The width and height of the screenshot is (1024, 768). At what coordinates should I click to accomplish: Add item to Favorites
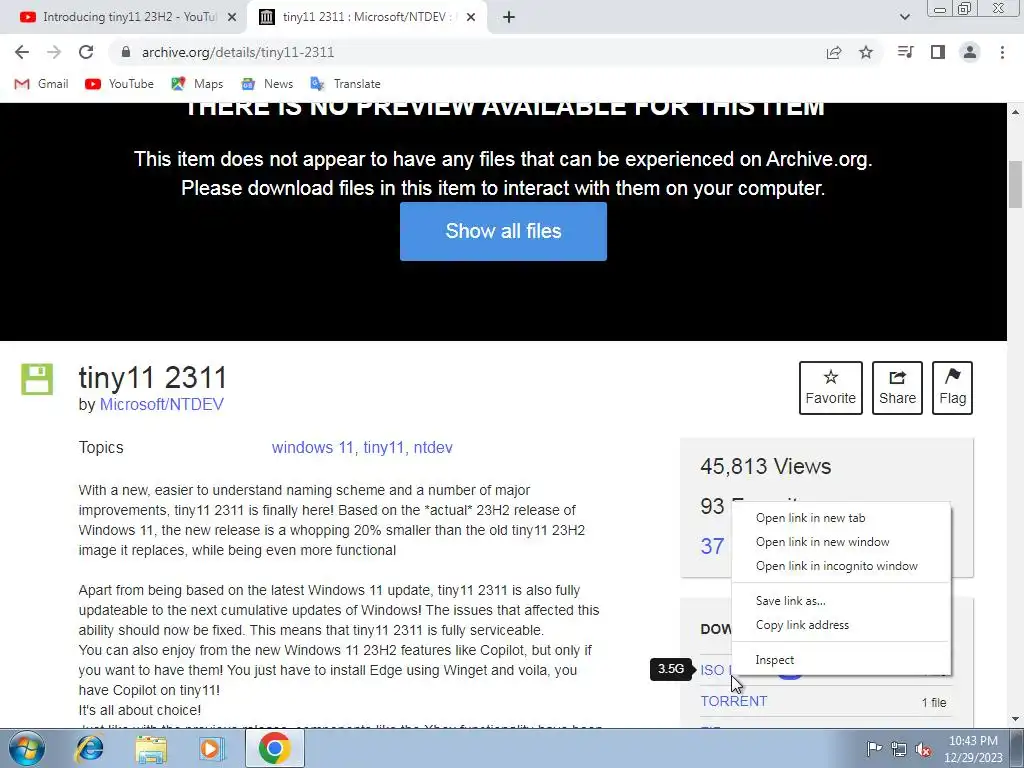831,388
